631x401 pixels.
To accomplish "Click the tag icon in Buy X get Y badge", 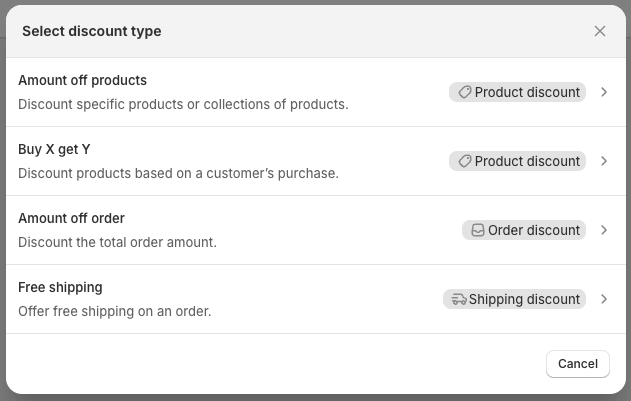I will point(465,161).
